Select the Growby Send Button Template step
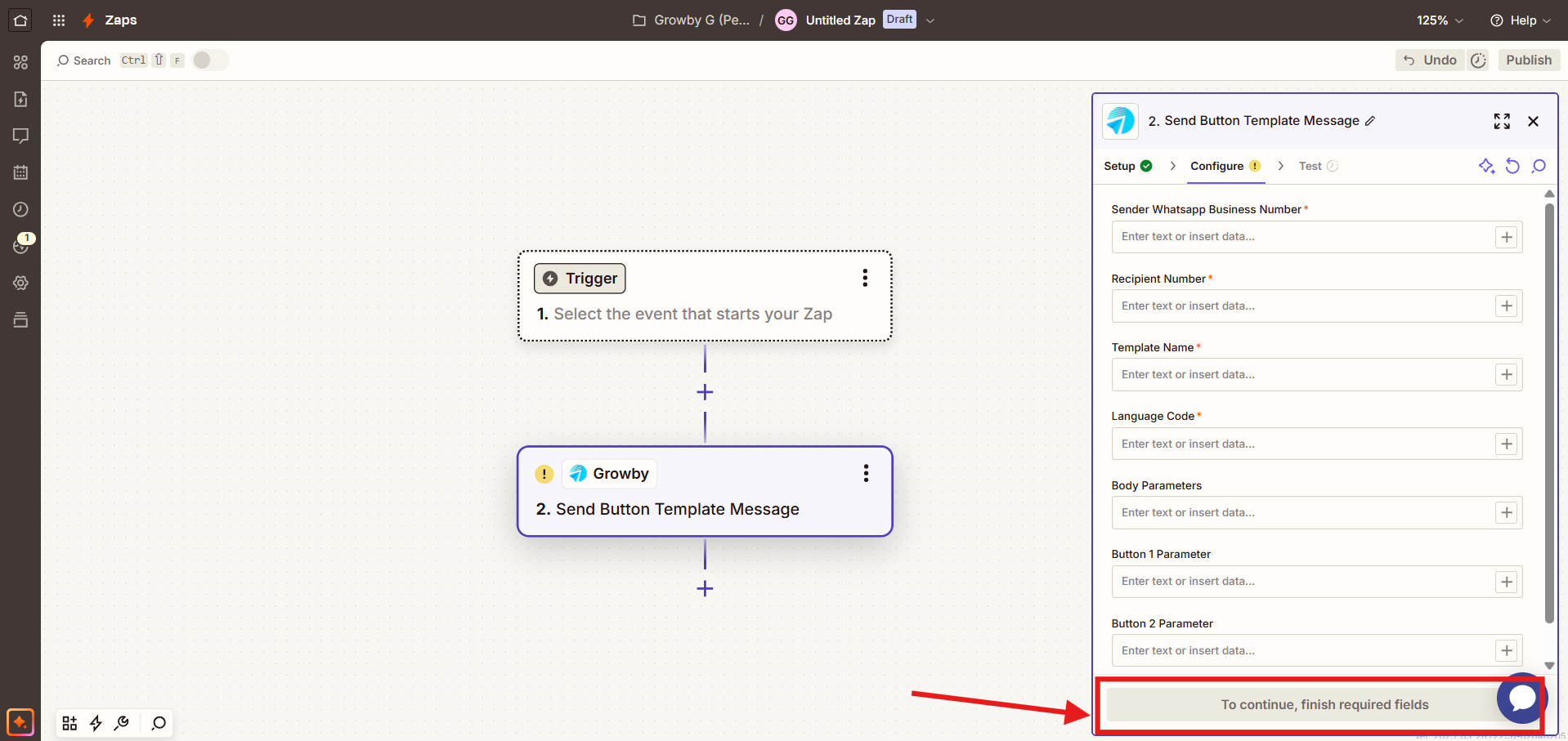This screenshot has height=741, width=1568. pyautogui.click(x=705, y=491)
